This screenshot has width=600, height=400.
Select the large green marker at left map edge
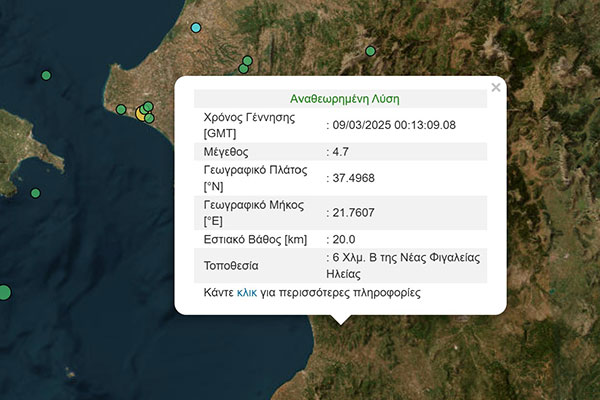coord(3,292)
